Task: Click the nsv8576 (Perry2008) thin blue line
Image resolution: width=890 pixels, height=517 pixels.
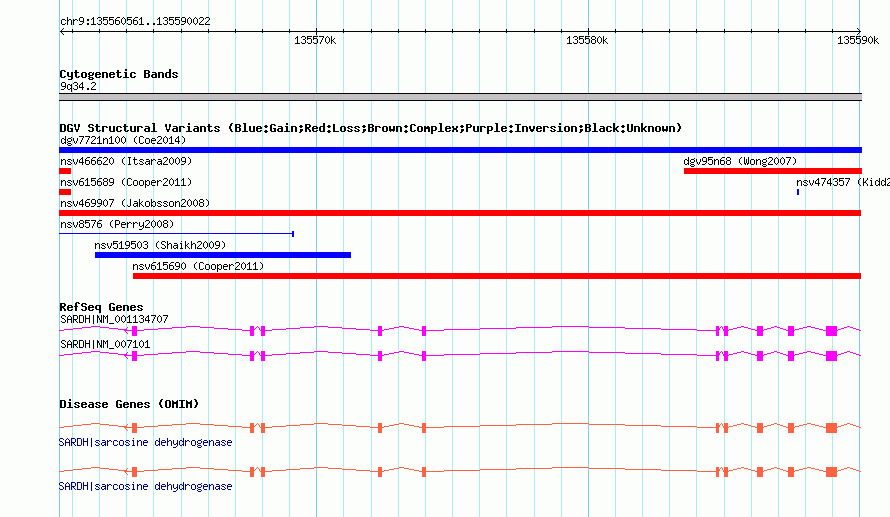Action: point(177,234)
